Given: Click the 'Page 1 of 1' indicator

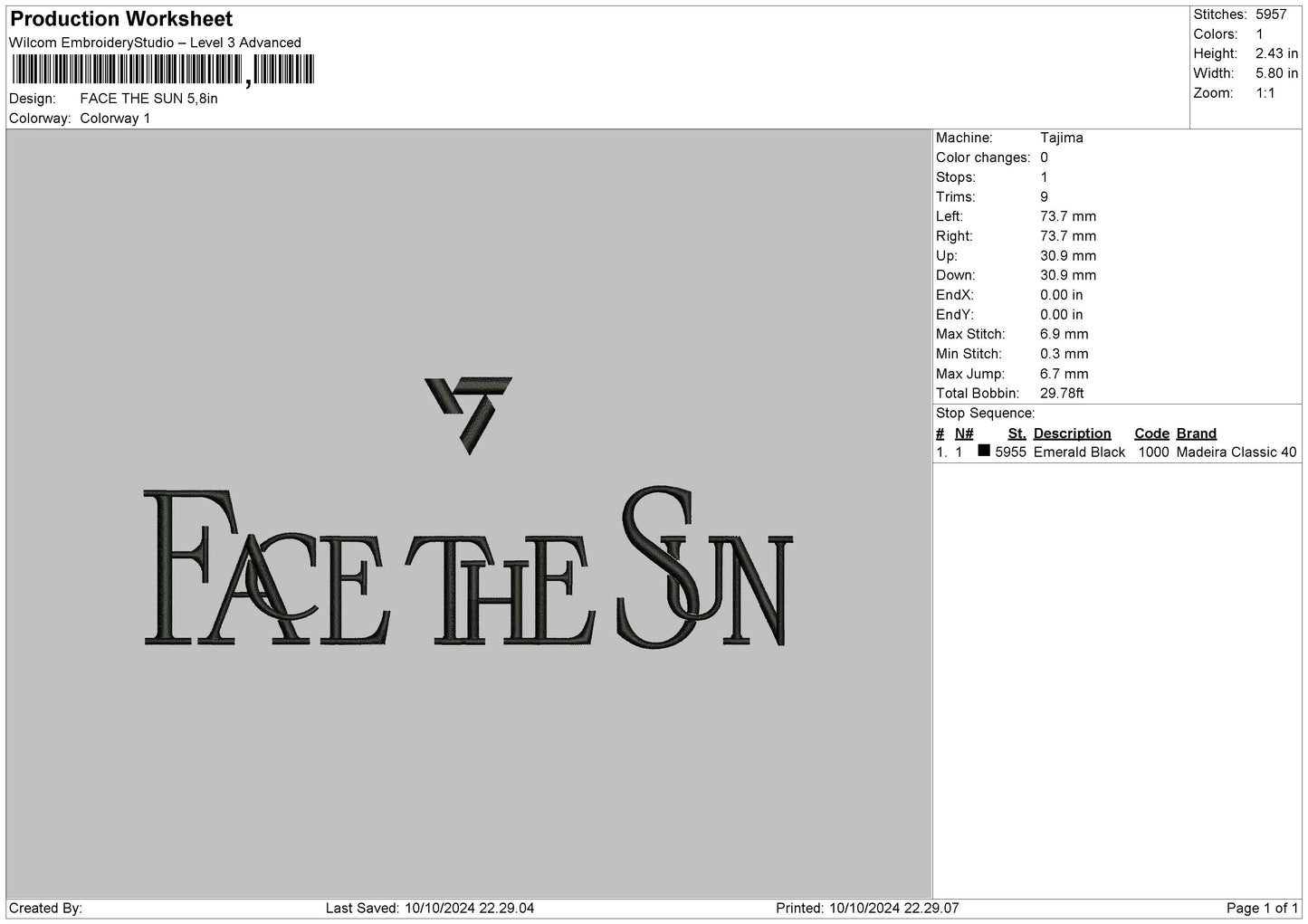Looking at the screenshot, I should (x=1262, y=909).
